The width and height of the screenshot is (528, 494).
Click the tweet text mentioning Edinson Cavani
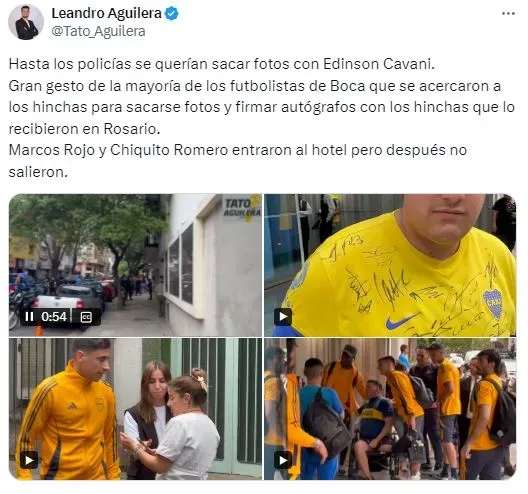[222, 64]
